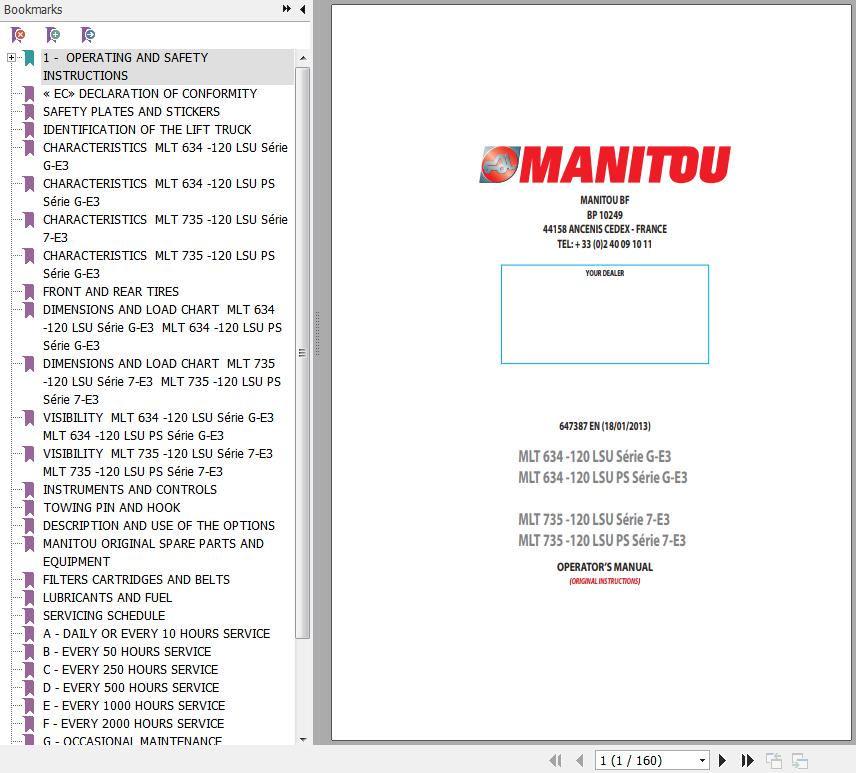Click '647387 EN (18/01/2013)' text on page
This screenshot has width=856, height=773.
605,426
